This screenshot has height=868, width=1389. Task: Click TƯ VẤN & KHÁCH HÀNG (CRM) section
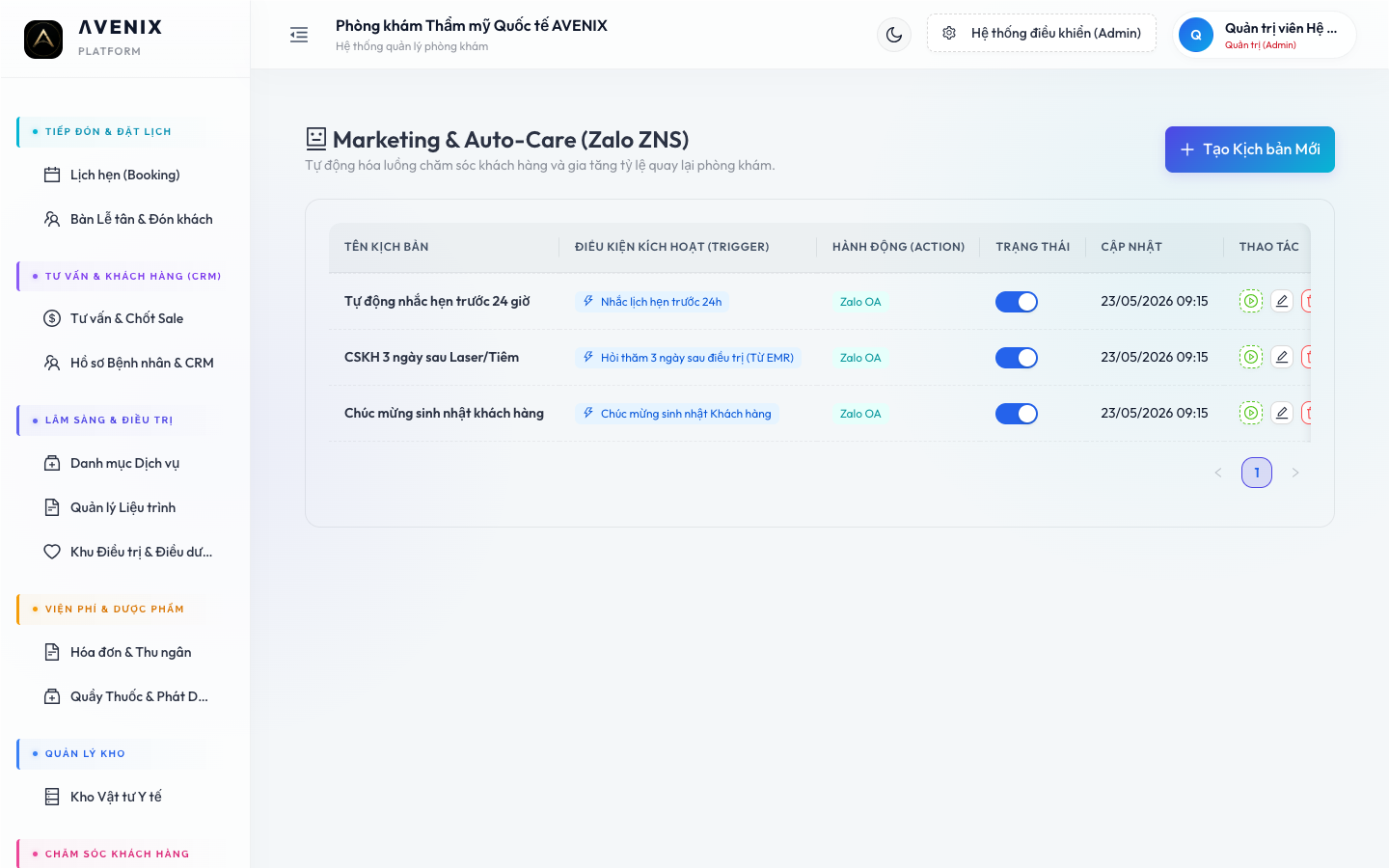(133, 276)
